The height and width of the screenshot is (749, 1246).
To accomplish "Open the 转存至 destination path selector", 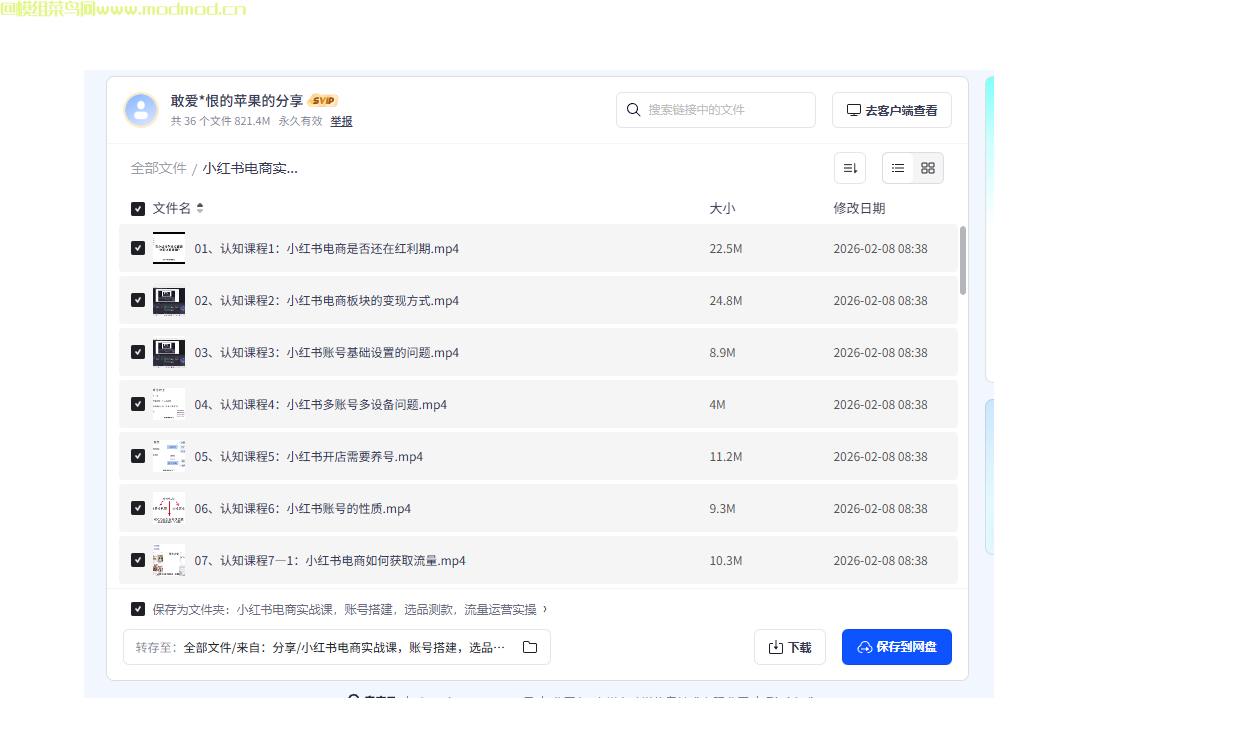I will (337, 647).
